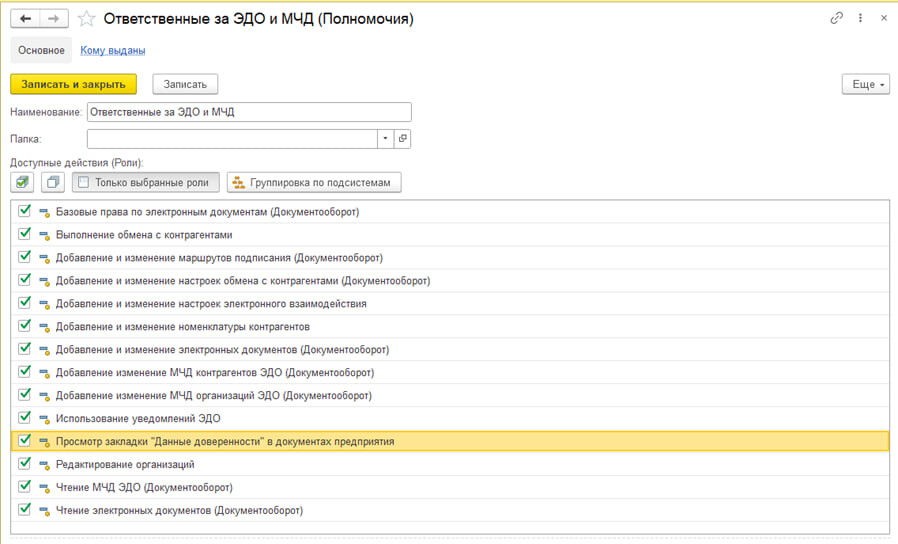Click role icon of МЧД организаций ЭДО row
Image resolution: width=898 pixels, height=544 pixels.
pos(44,396)
